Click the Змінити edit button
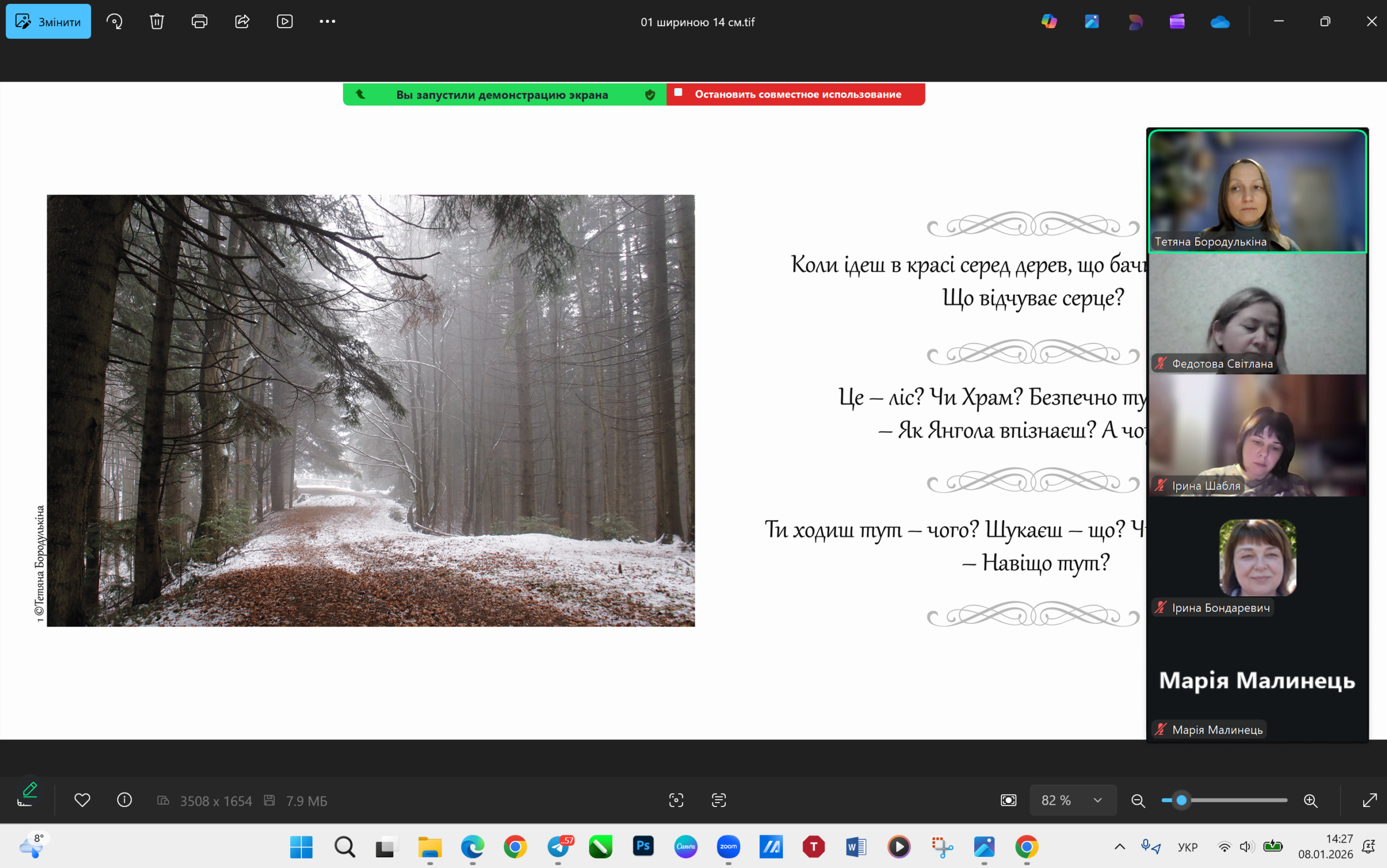This screenshot has width=1387, height=868. 48,22
